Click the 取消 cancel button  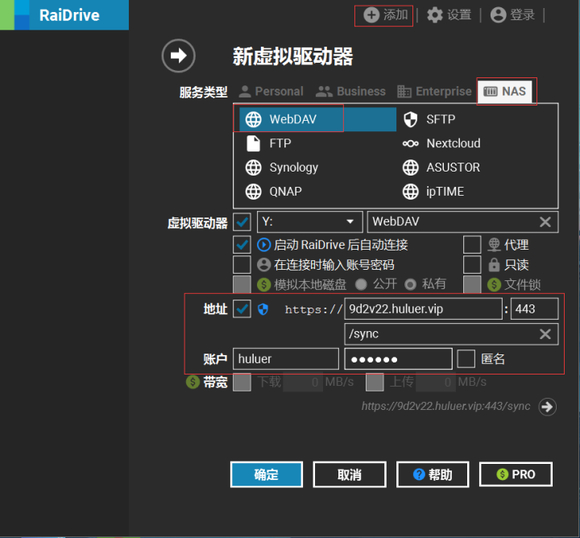point(350,474)
